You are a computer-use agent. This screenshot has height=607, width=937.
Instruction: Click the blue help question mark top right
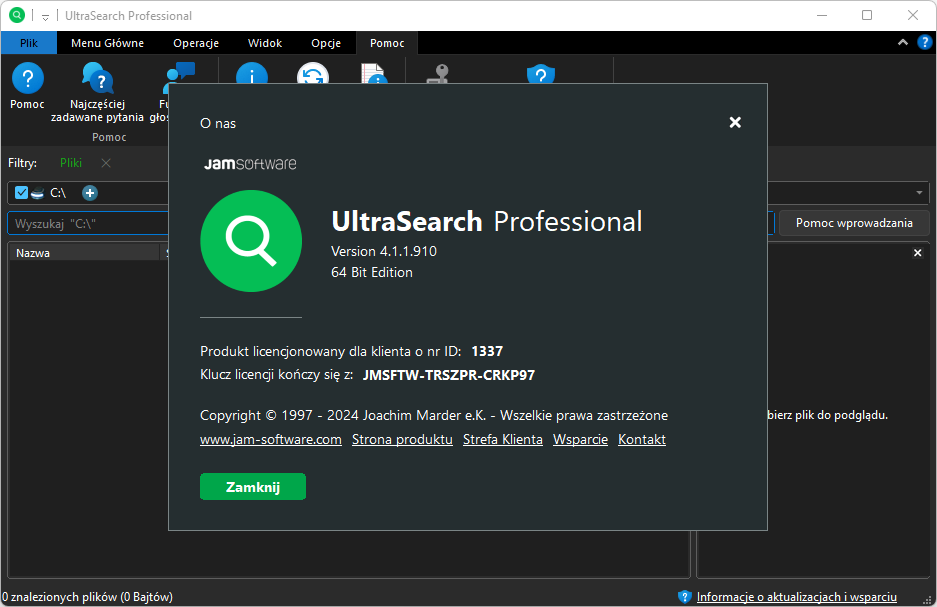[924, 42]
